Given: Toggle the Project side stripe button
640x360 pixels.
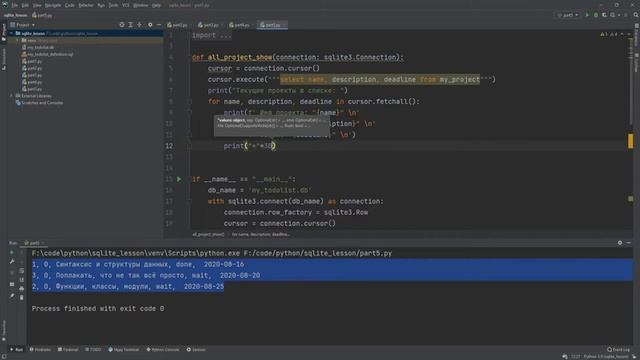Looking at the screenshot, I should (x=4, y=32).
